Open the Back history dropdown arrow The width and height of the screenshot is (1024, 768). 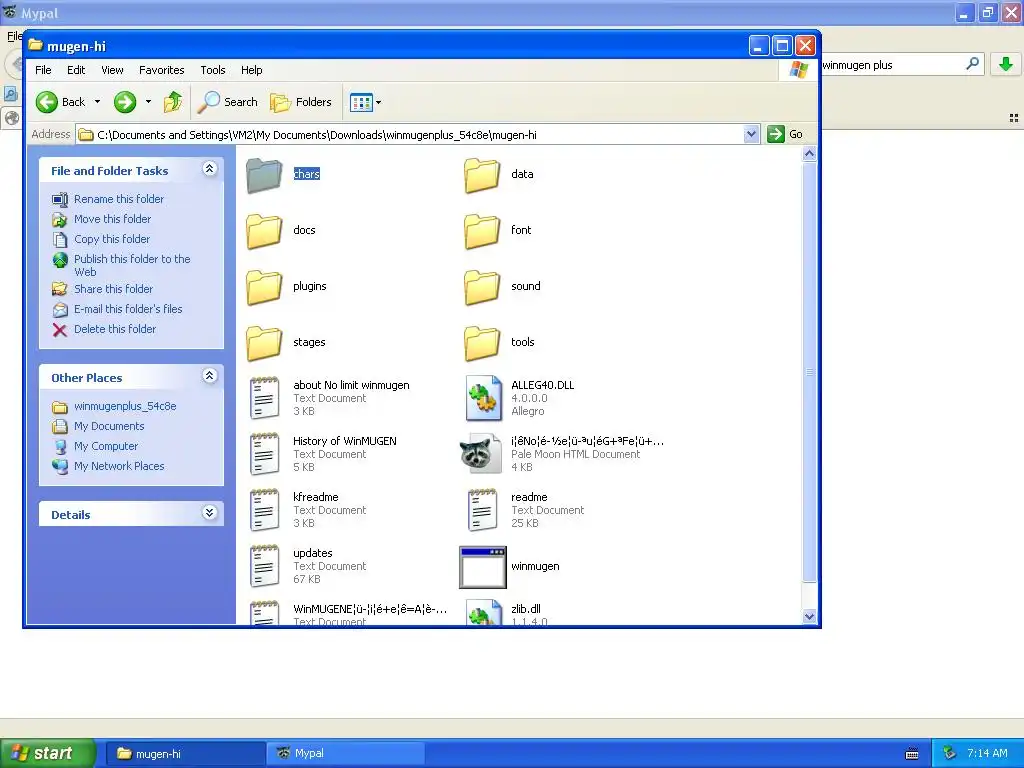coord(97,102)
